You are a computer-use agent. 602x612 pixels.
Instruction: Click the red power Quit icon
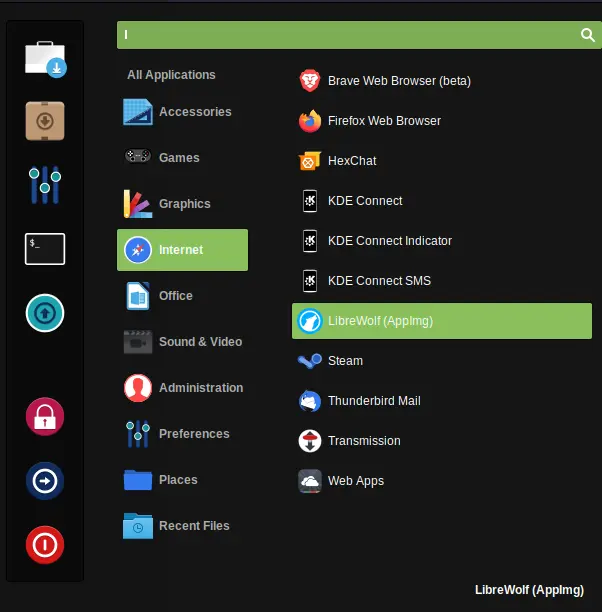[45, 545]
